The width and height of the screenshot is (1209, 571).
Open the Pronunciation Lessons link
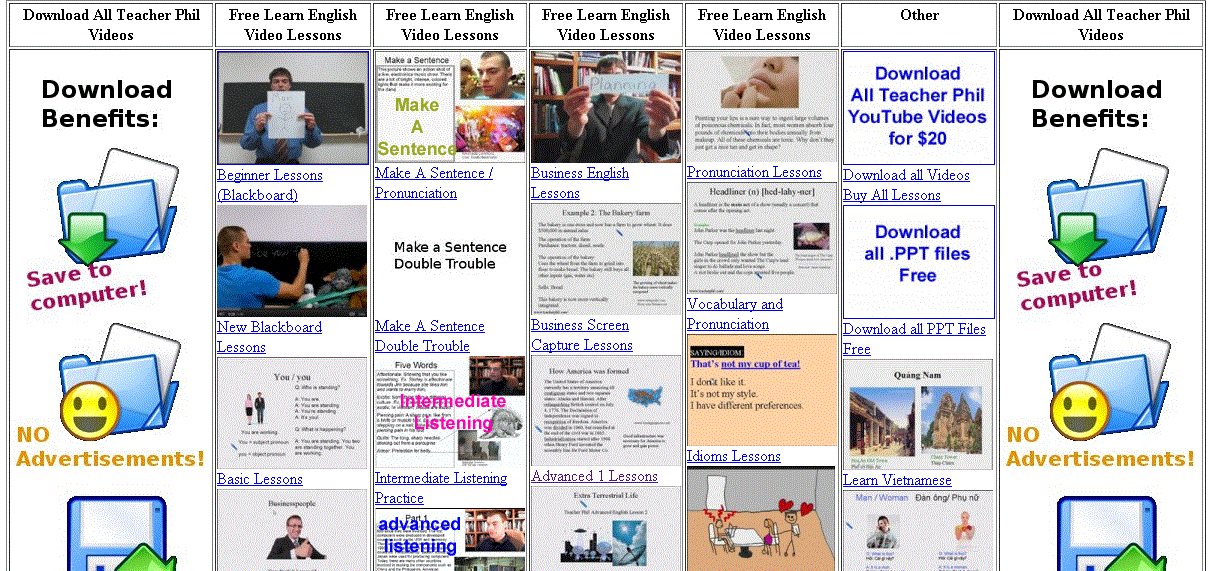tap(754, 172)
